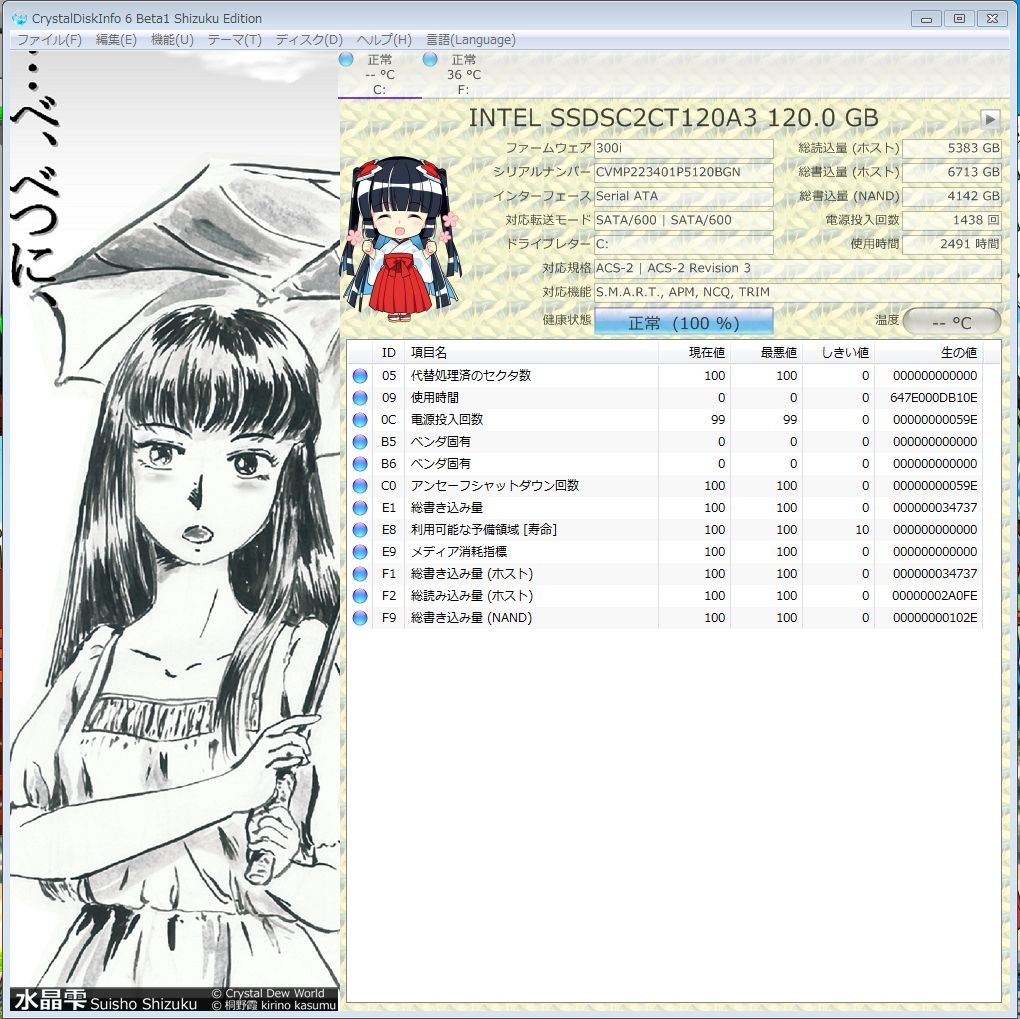
Task: Click status orb of attribute E9
Action: (x=360, y=552)
